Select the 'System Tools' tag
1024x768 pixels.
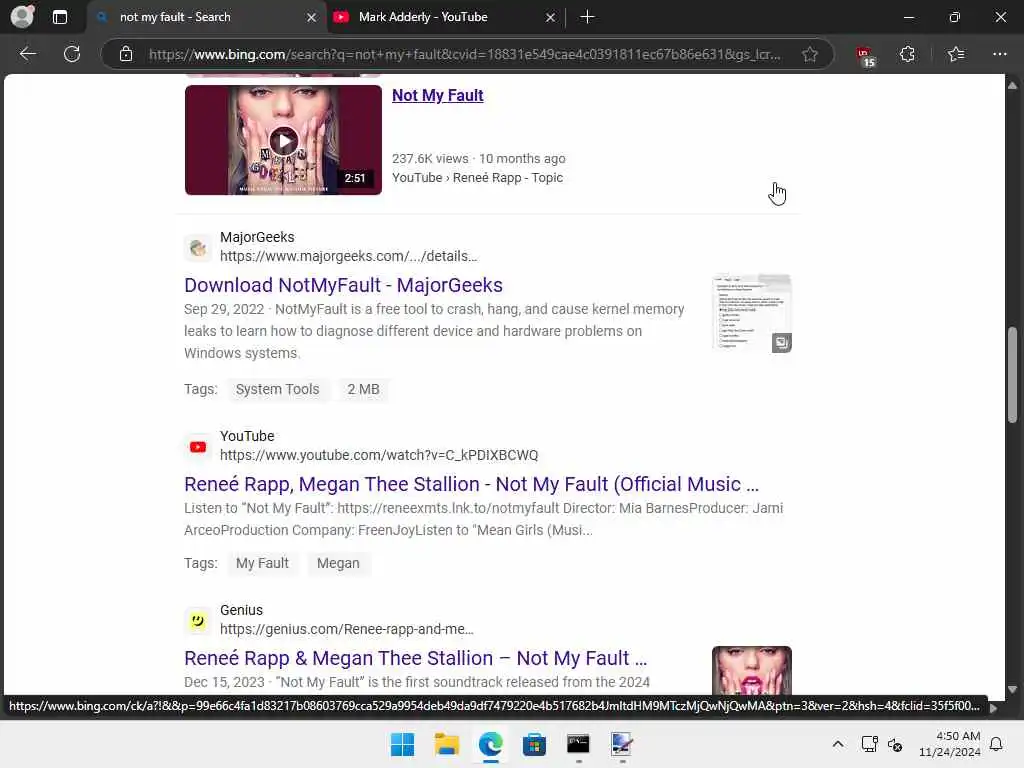click(278, 389)
